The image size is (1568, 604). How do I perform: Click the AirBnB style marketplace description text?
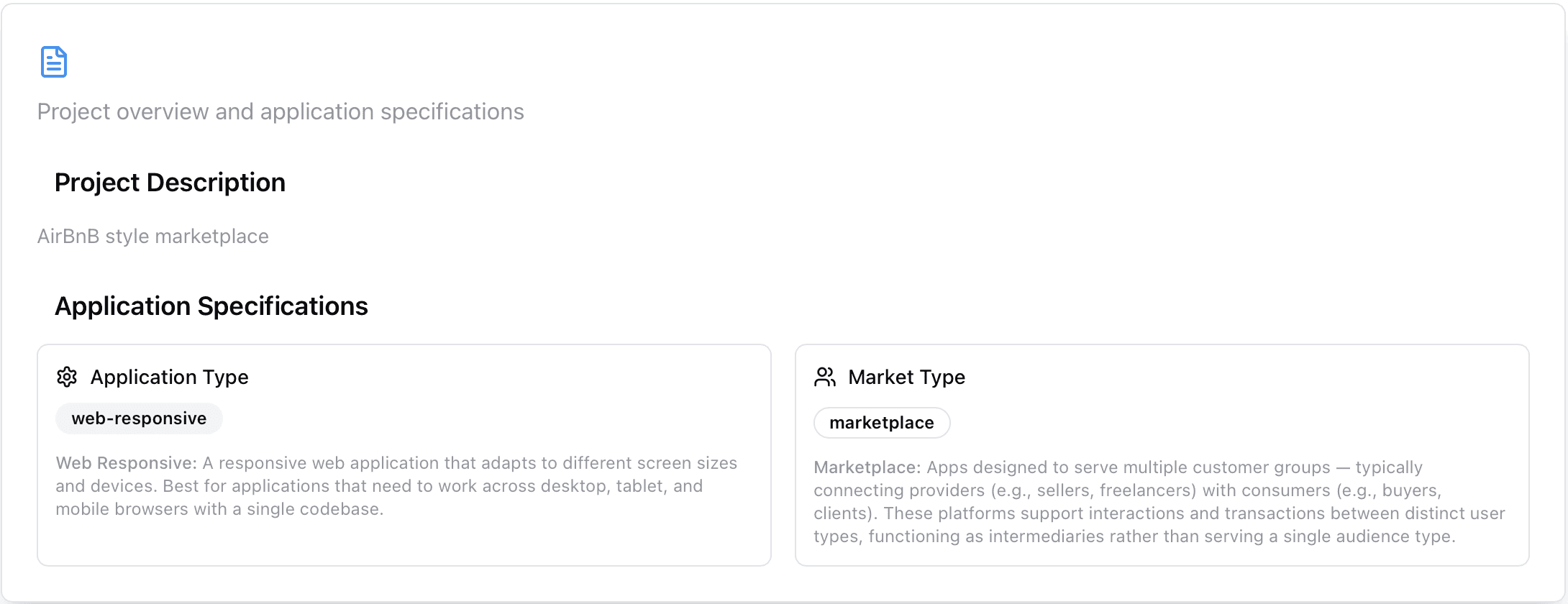152,237
